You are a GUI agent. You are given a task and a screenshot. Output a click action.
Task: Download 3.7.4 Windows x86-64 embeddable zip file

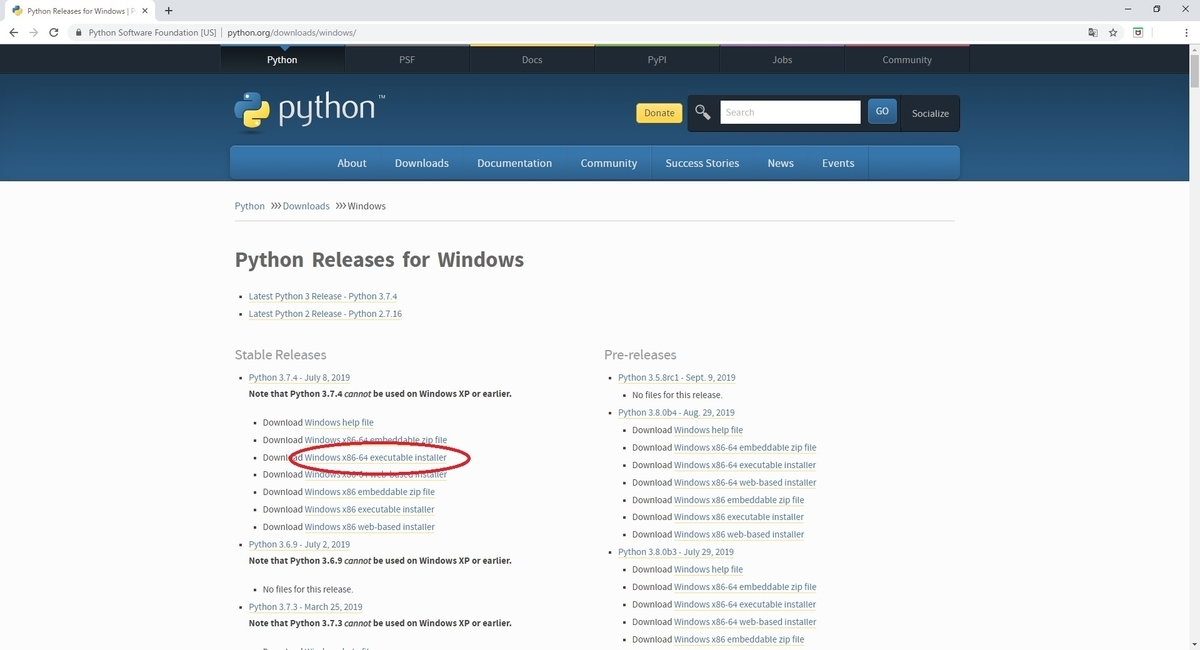coord(376,440)
